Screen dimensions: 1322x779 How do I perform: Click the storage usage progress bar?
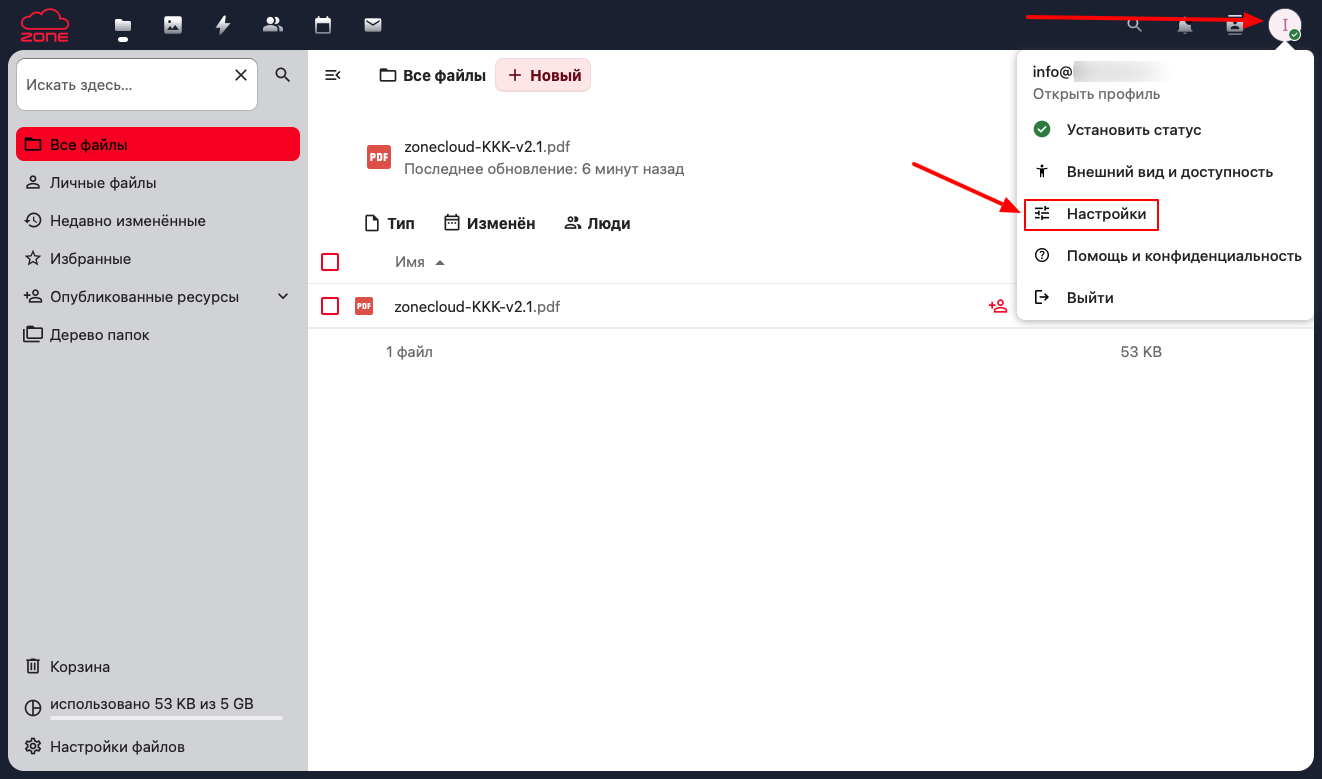pos(166,717)
